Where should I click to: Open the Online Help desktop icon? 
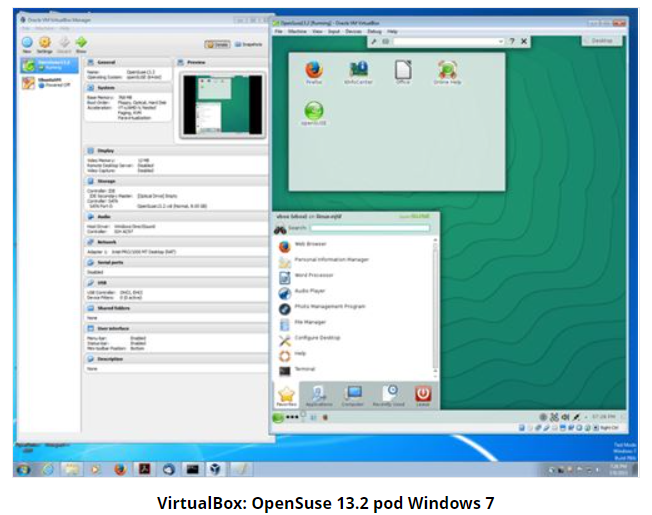pos(447,70)
